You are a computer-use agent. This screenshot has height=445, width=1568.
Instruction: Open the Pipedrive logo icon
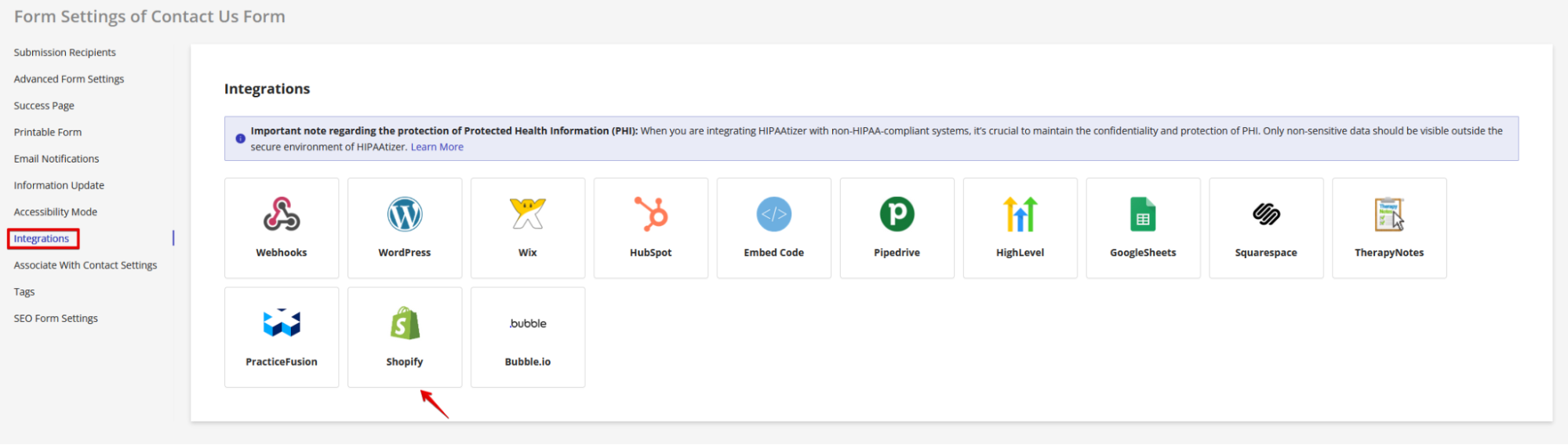[x=897, y=214]
